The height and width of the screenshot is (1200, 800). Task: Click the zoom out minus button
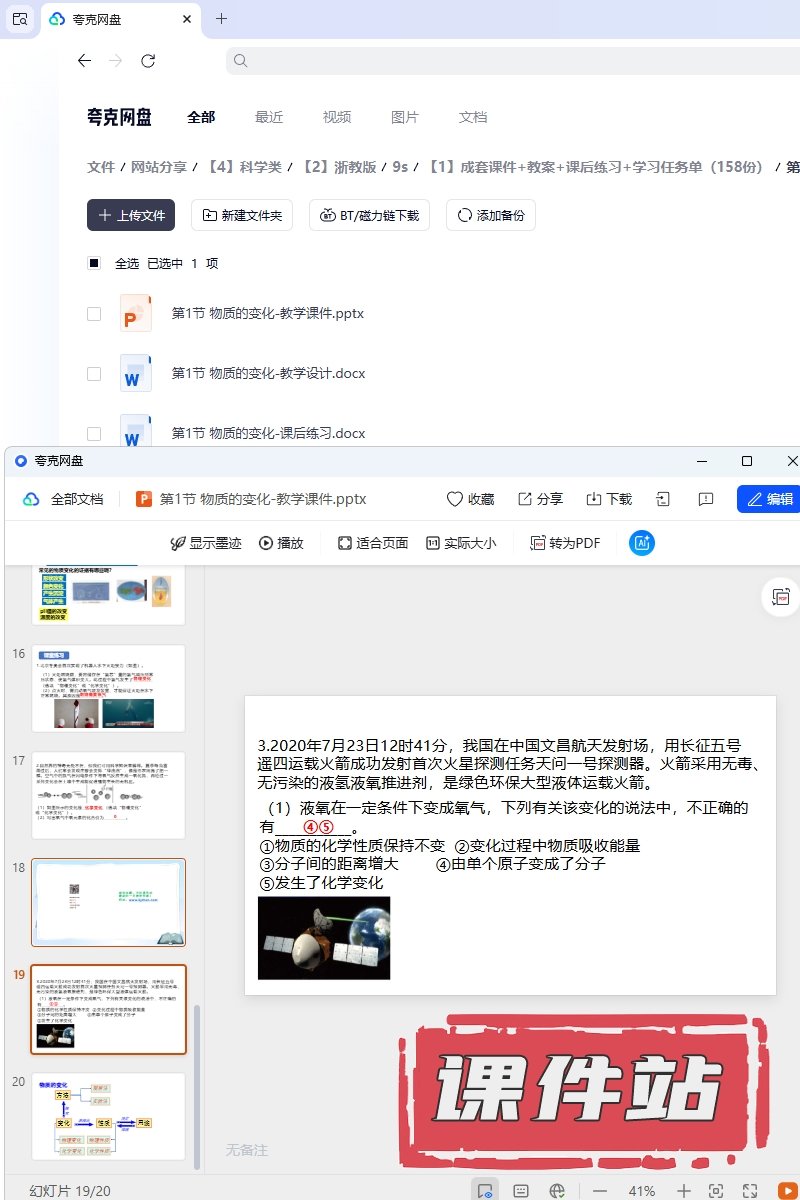[x=600, y=1191]
